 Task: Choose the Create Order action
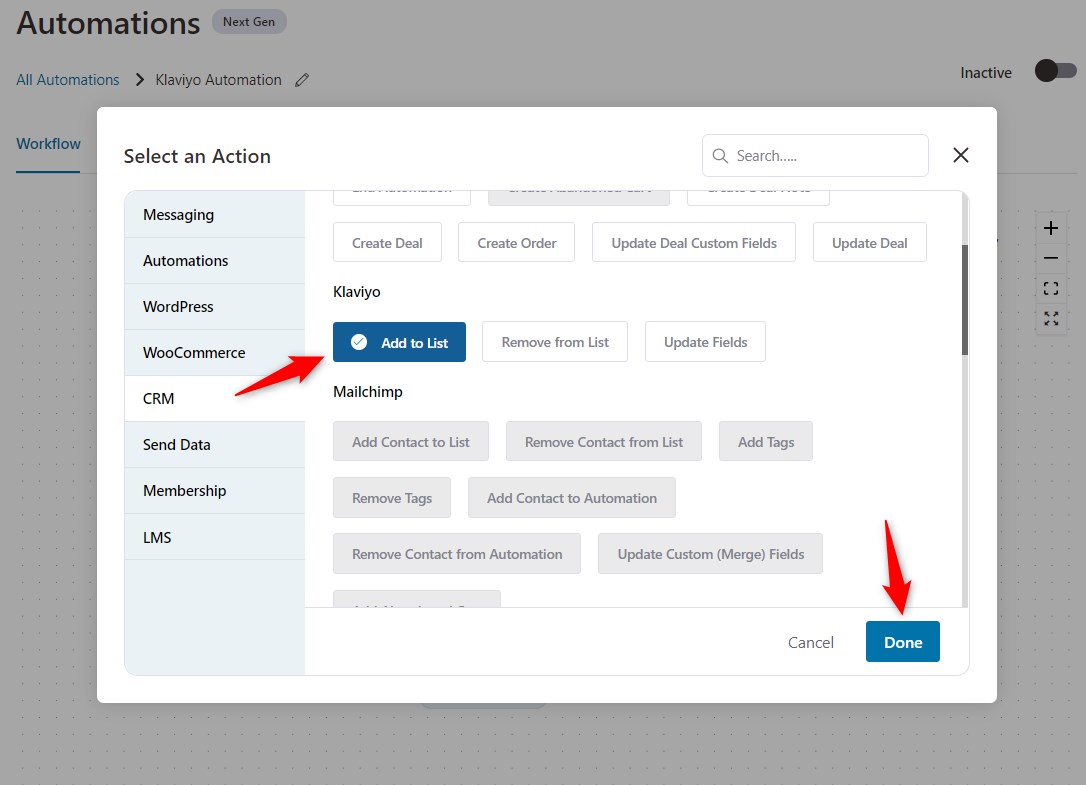tap(517, 242)
